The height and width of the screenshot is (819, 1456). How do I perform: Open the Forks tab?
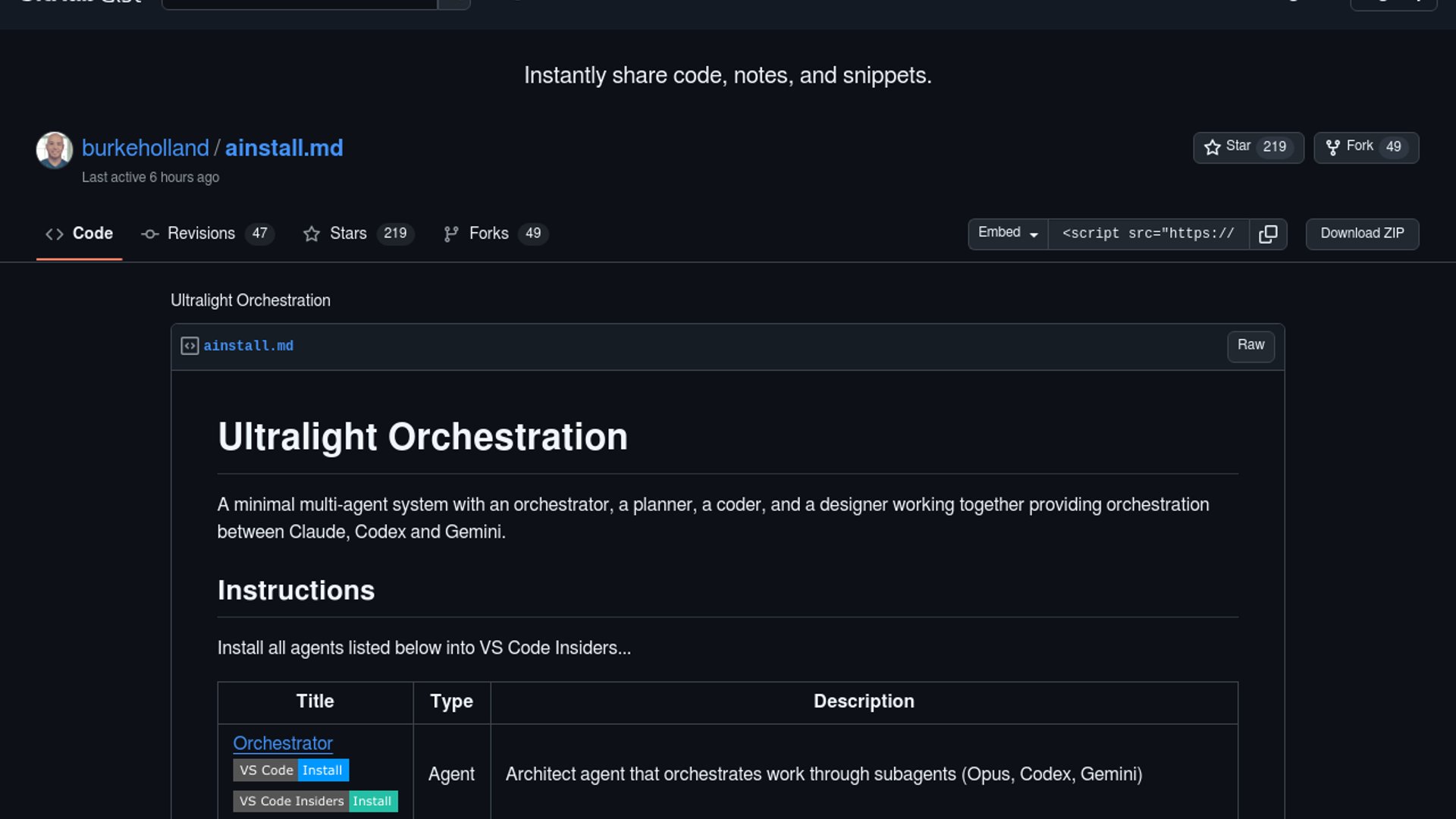pos(489,234)
